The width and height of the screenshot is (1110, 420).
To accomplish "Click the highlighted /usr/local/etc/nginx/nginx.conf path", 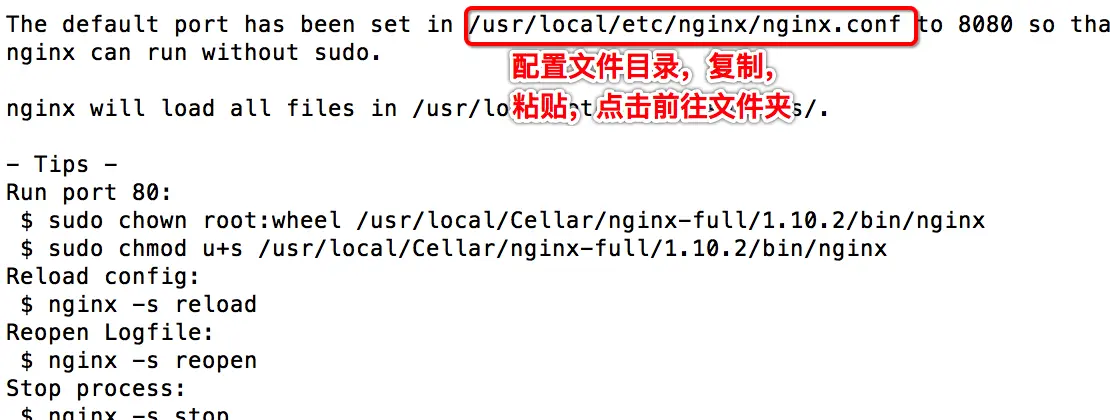I will 685,25.
